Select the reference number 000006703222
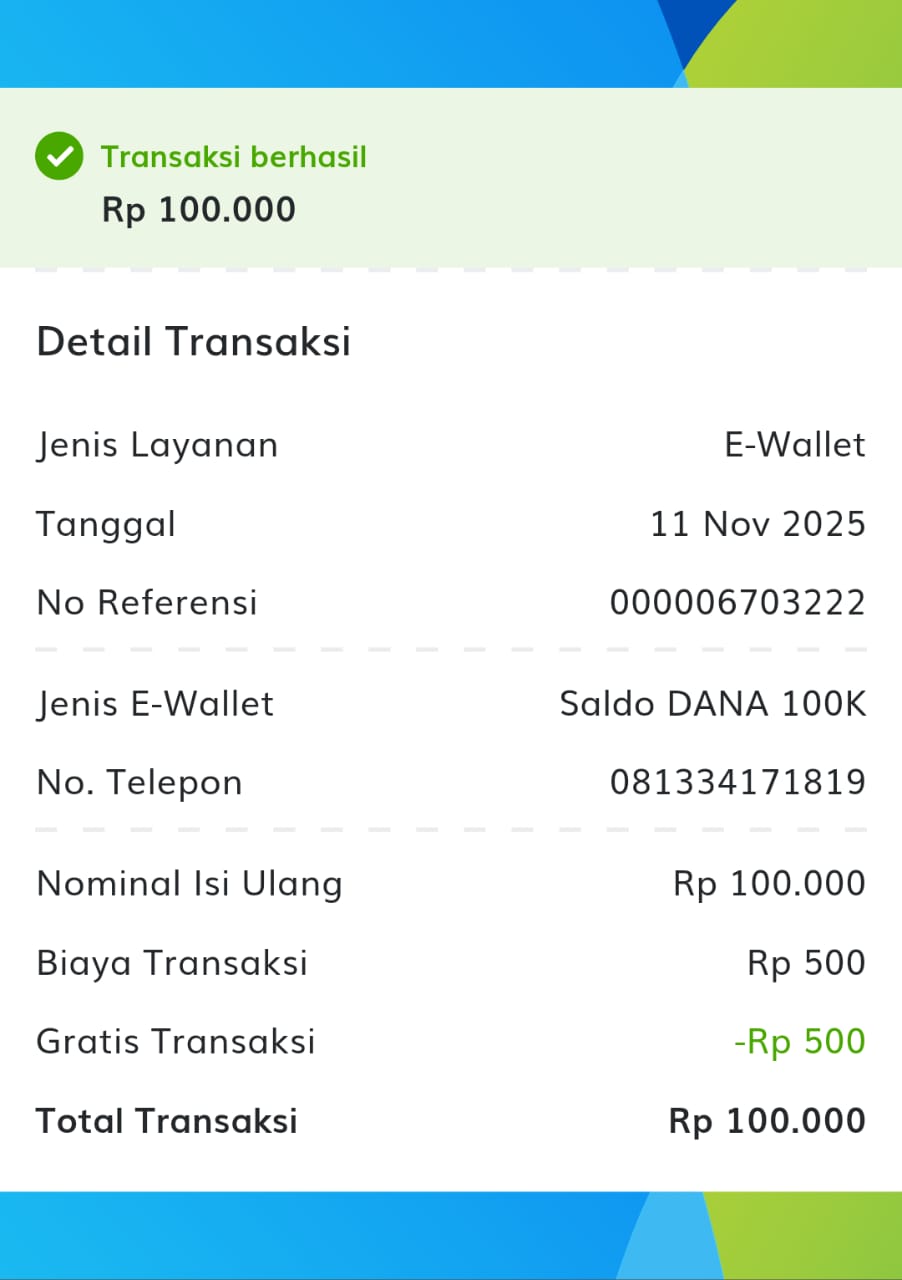 pyautogui.click(x=738, y=603)
